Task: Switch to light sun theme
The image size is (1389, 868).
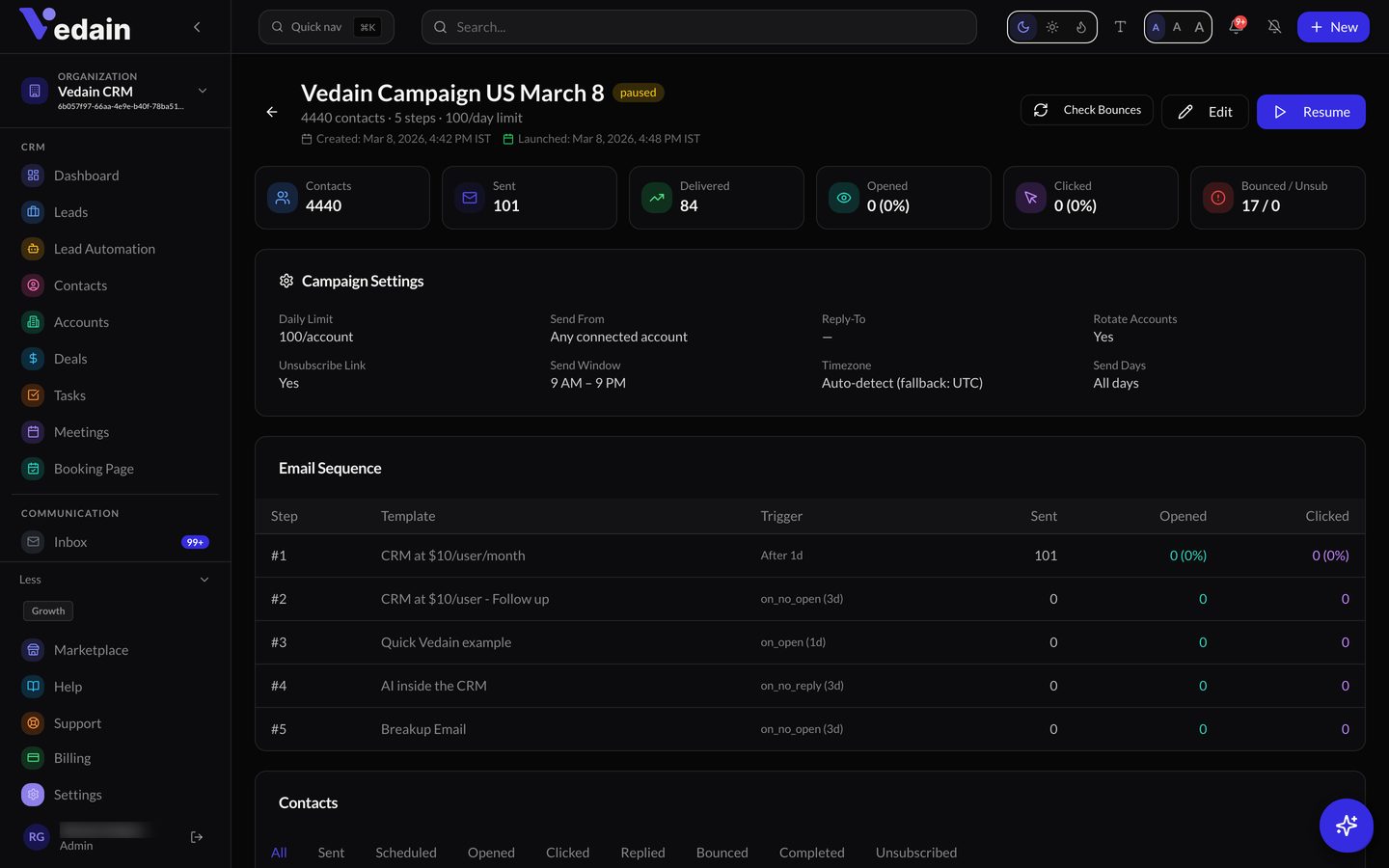Action: click(x=1052, y=27)
